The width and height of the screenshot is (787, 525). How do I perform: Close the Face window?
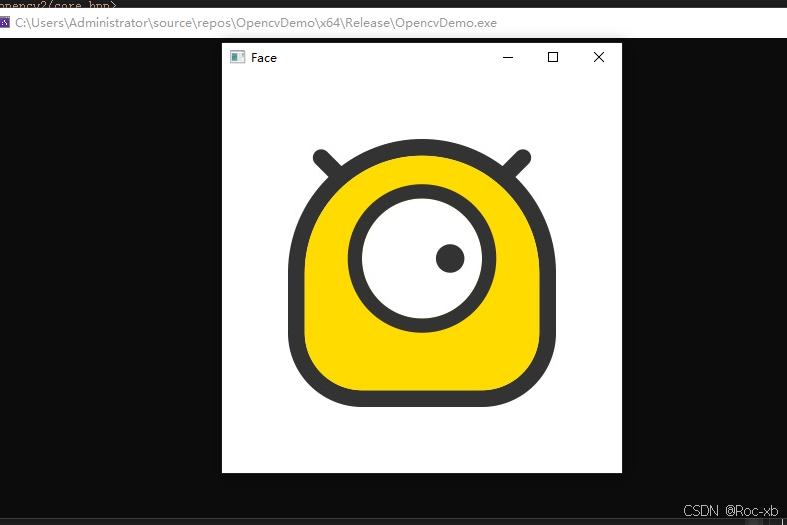(x=599, y=58)
